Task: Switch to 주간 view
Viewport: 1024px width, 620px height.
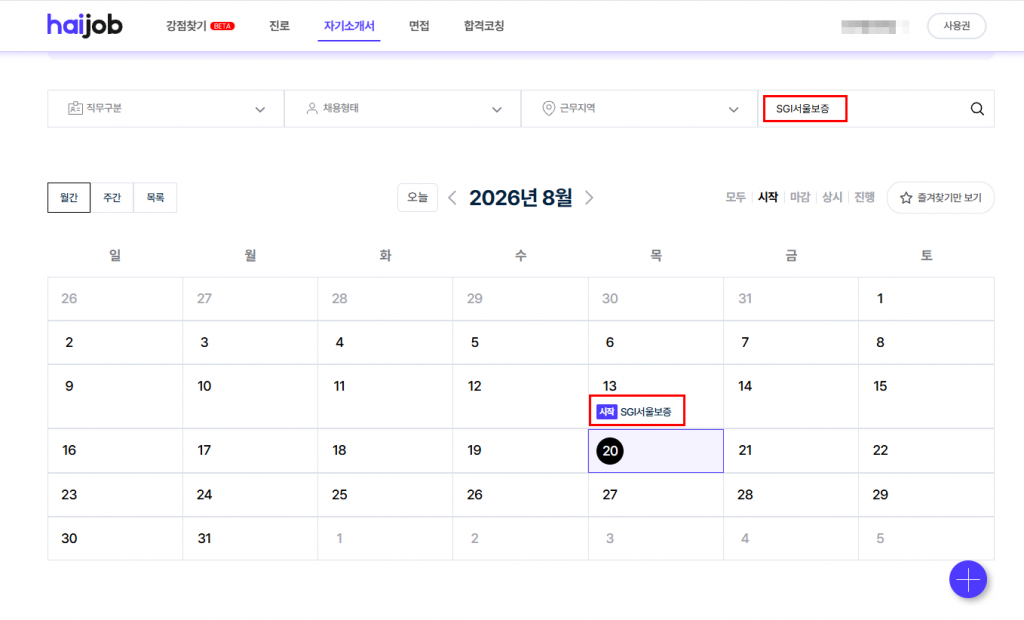Action: pyautogui.click(x=112, y=197)
